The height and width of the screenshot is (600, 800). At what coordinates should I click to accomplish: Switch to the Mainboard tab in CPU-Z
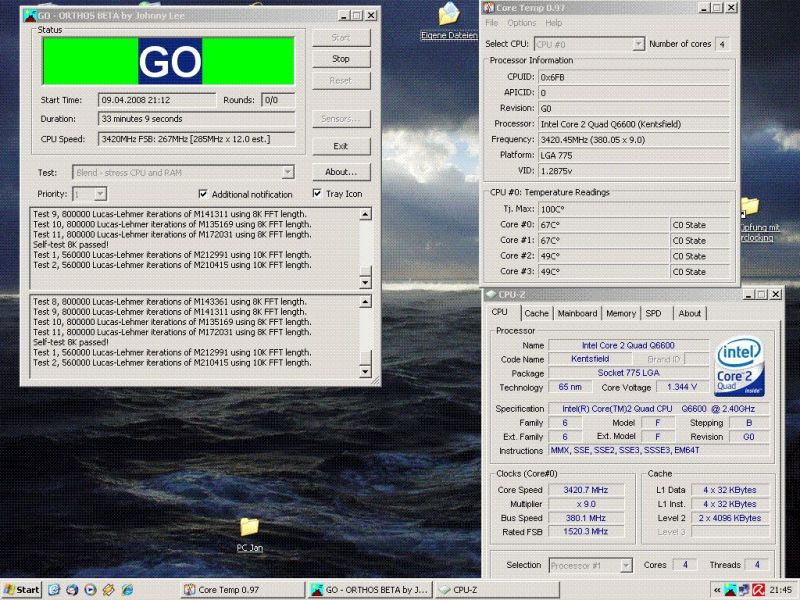577,313
